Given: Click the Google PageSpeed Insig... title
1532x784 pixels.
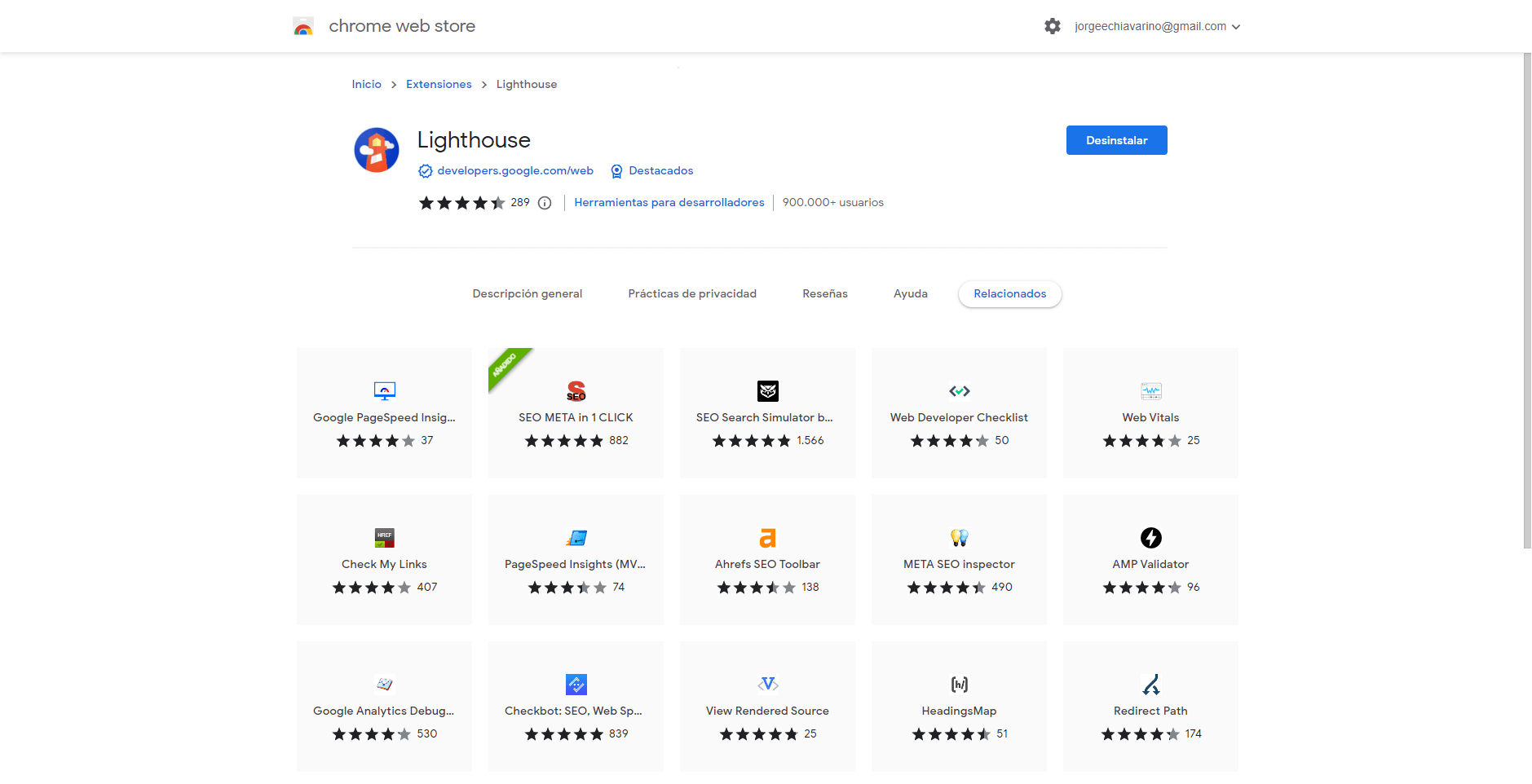Looking at the screenshot, I should (384, 418).
